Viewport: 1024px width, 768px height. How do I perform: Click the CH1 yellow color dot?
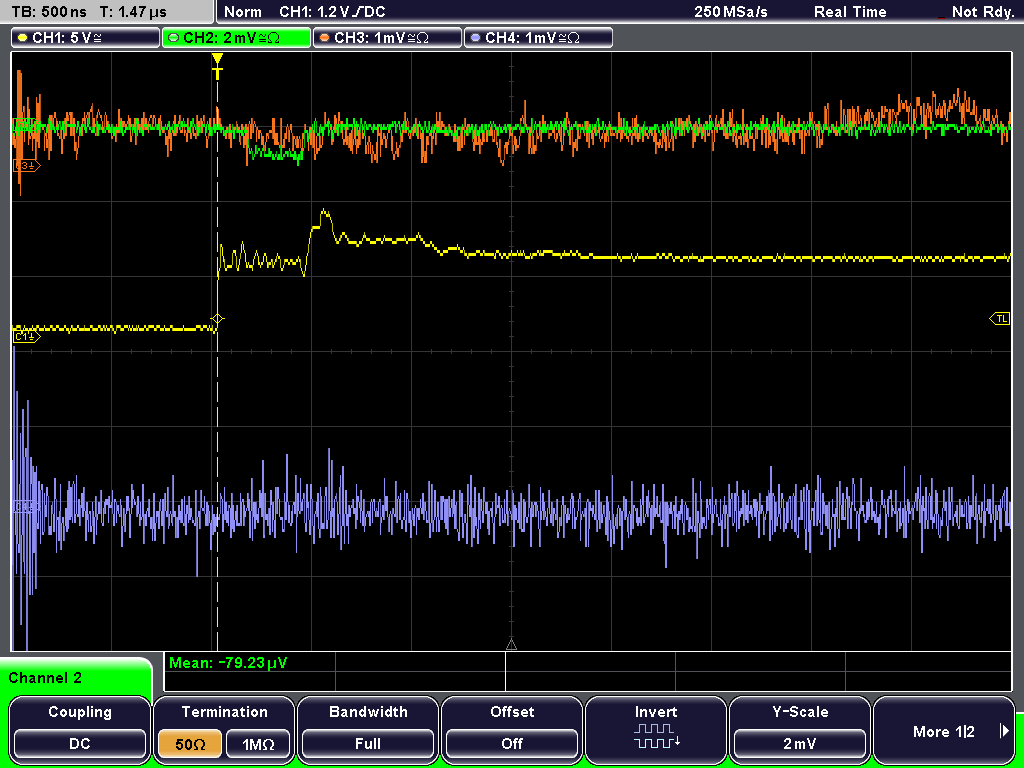23,38
